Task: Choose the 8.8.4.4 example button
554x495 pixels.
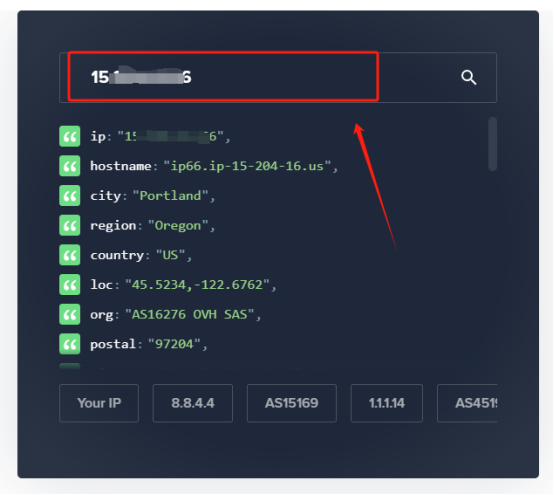Action: coord(193,403)
